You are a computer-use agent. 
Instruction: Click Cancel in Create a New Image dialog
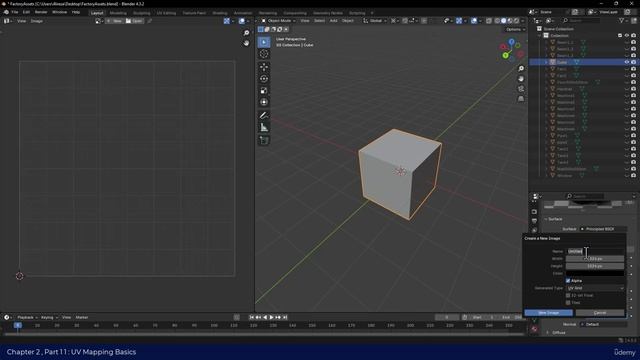[600, 313]
